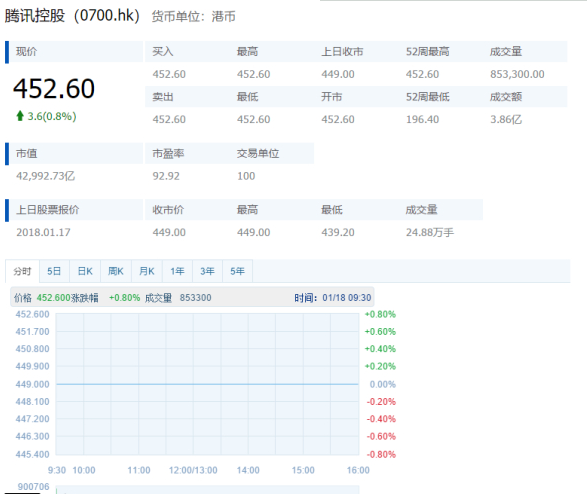
Task: Click the 收市价 value 449.00
Action: 169,232
